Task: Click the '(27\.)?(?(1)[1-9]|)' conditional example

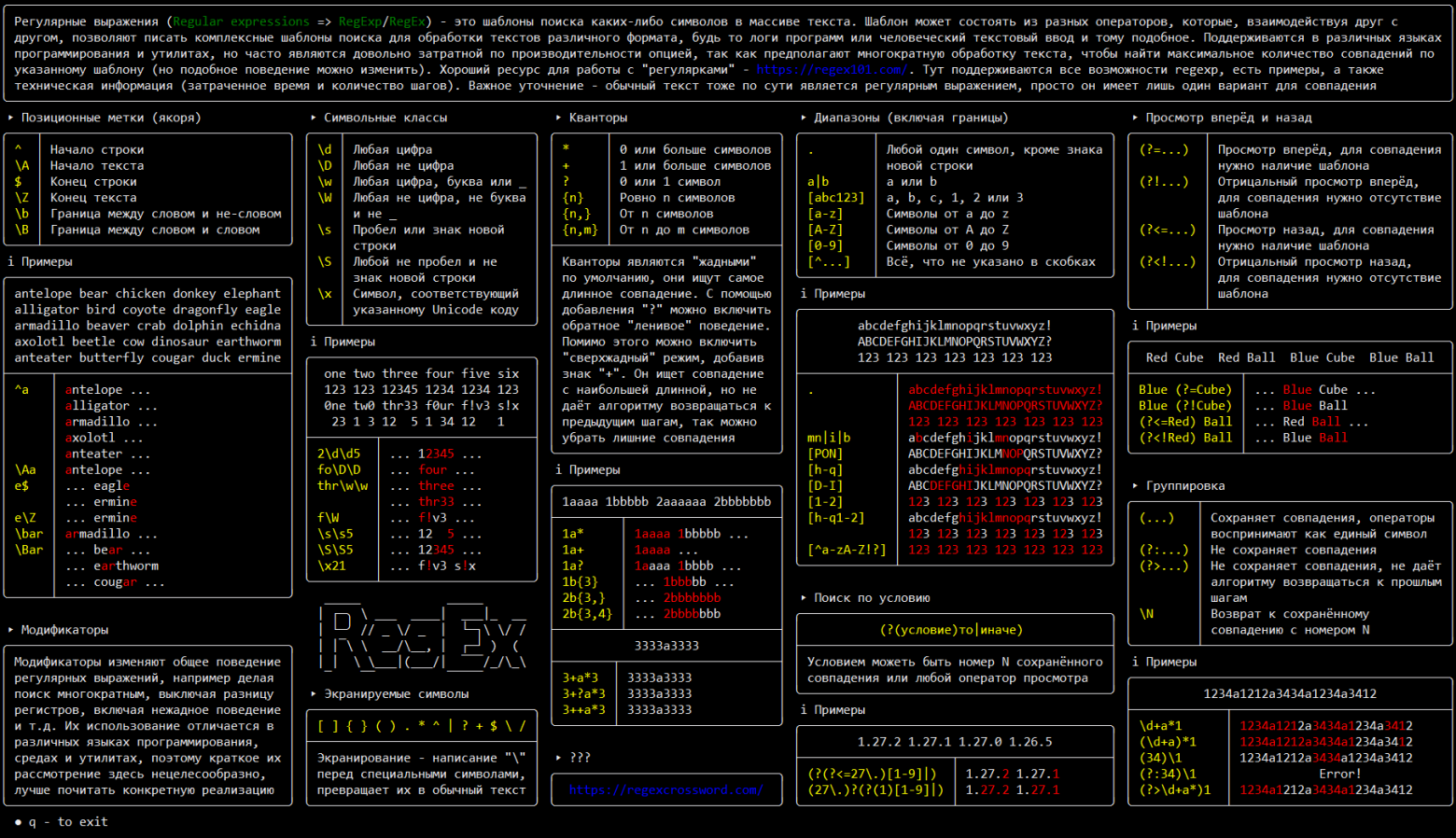Action: click(x=875, y=789)
